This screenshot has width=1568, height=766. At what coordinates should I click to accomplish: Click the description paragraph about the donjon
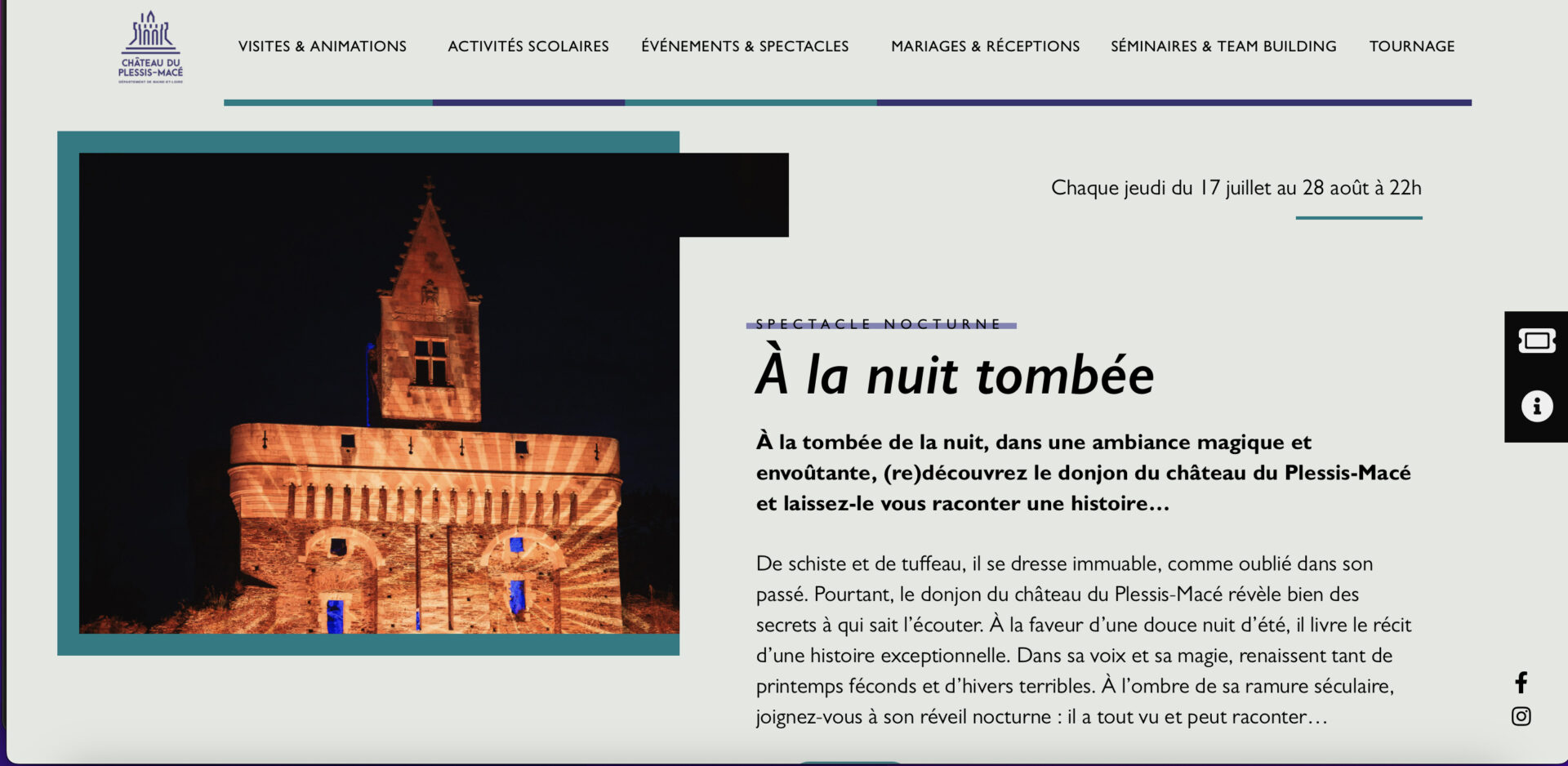(1083, 640)
